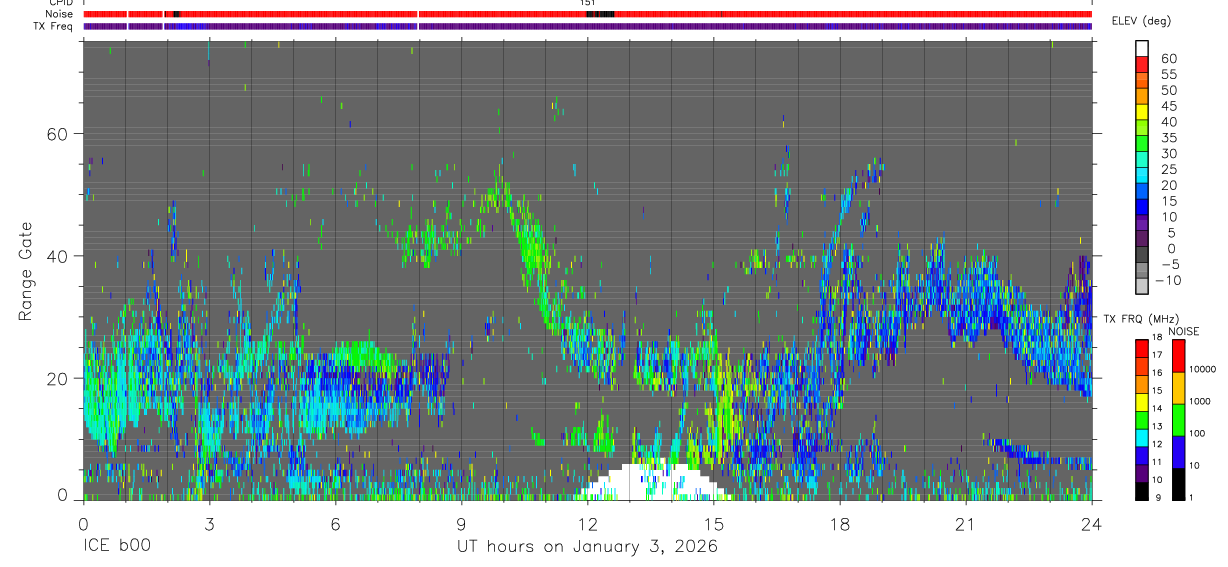This screenshot has height=567, width=1228.
Task: Click the 'ICE b00' radar beam label
Action: 117,547
